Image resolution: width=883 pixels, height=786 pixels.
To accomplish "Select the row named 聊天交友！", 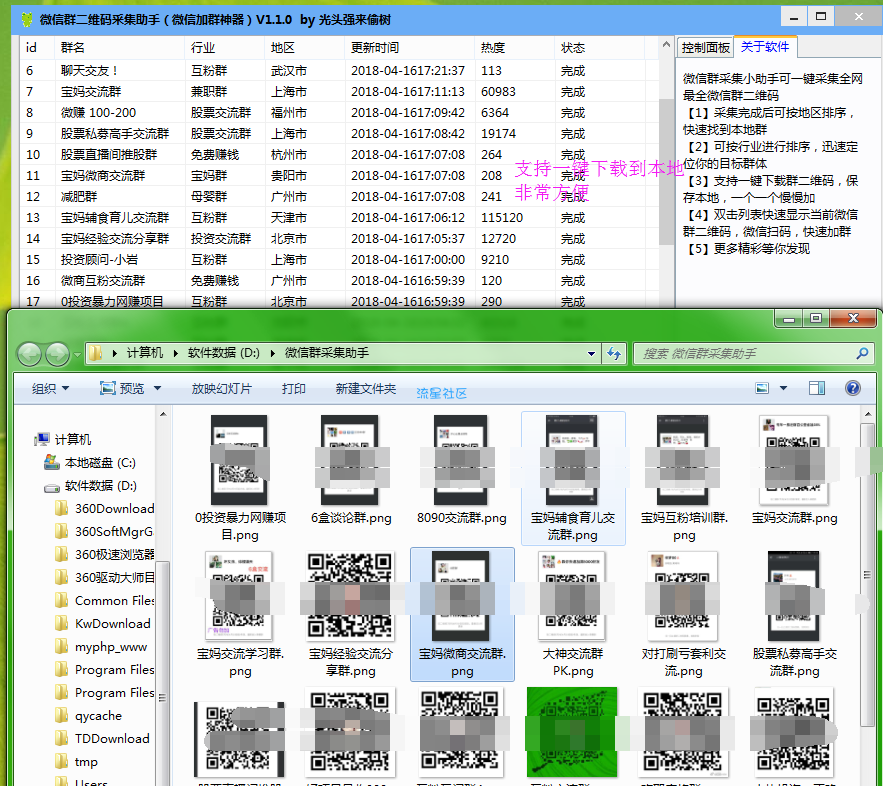I will tap(340, 71).
